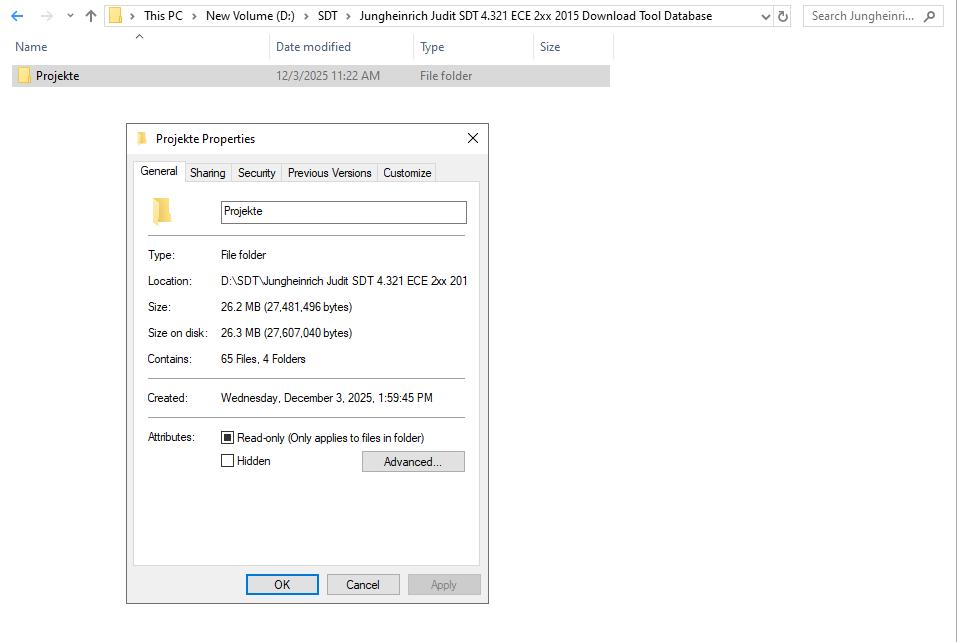This screenshot has width=957, height=642.
Task: Expand chevron after SDT breadcrumb
Action: 348,16
